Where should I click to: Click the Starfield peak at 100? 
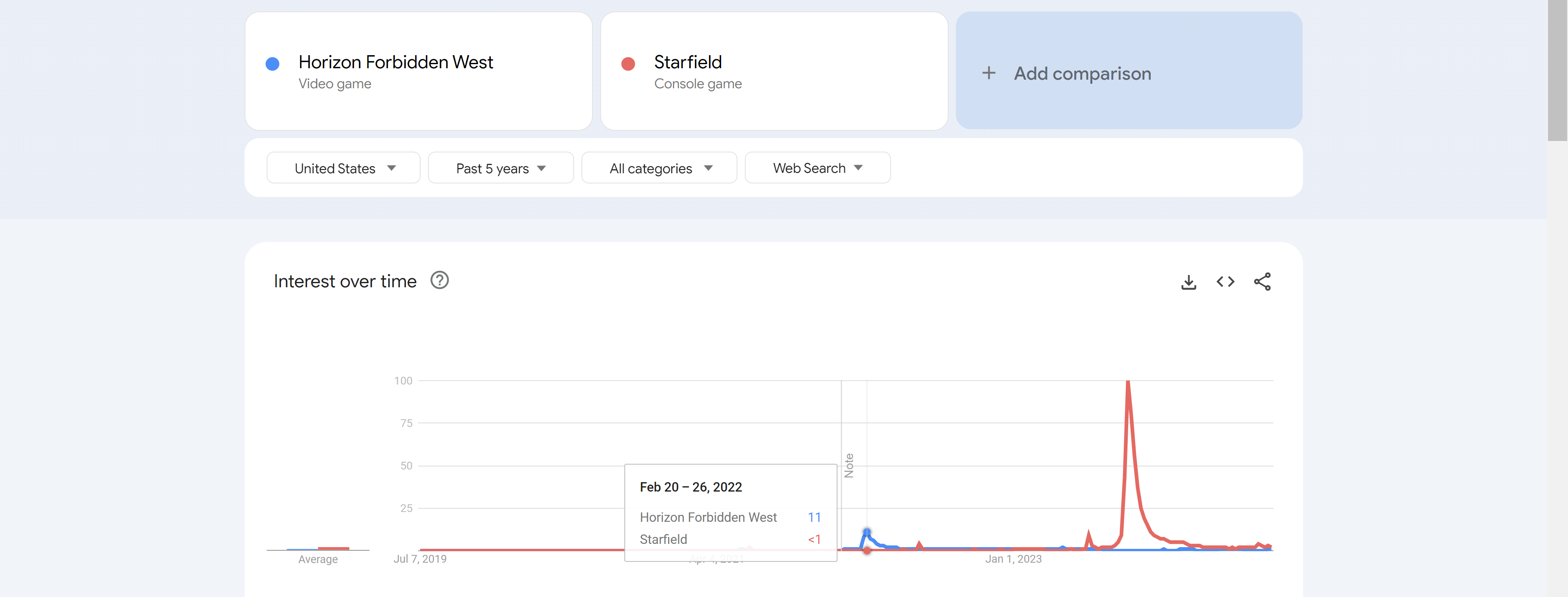[1128, 382]
